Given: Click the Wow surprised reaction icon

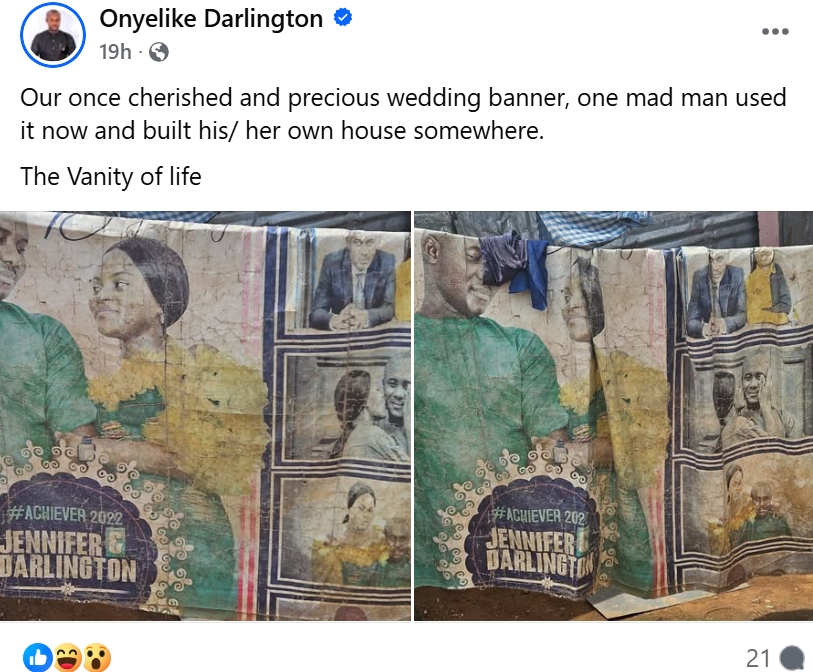Looking at the screenshot, I should [x=97, y=657].
